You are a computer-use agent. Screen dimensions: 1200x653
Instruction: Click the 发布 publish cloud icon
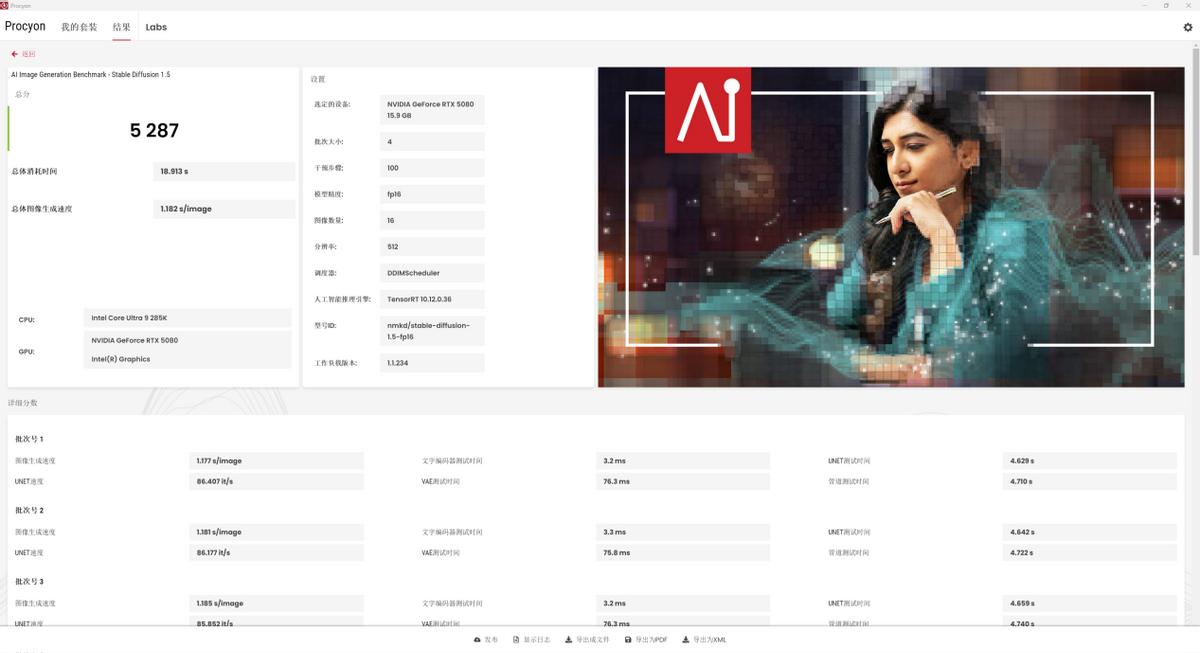[476, 640]
